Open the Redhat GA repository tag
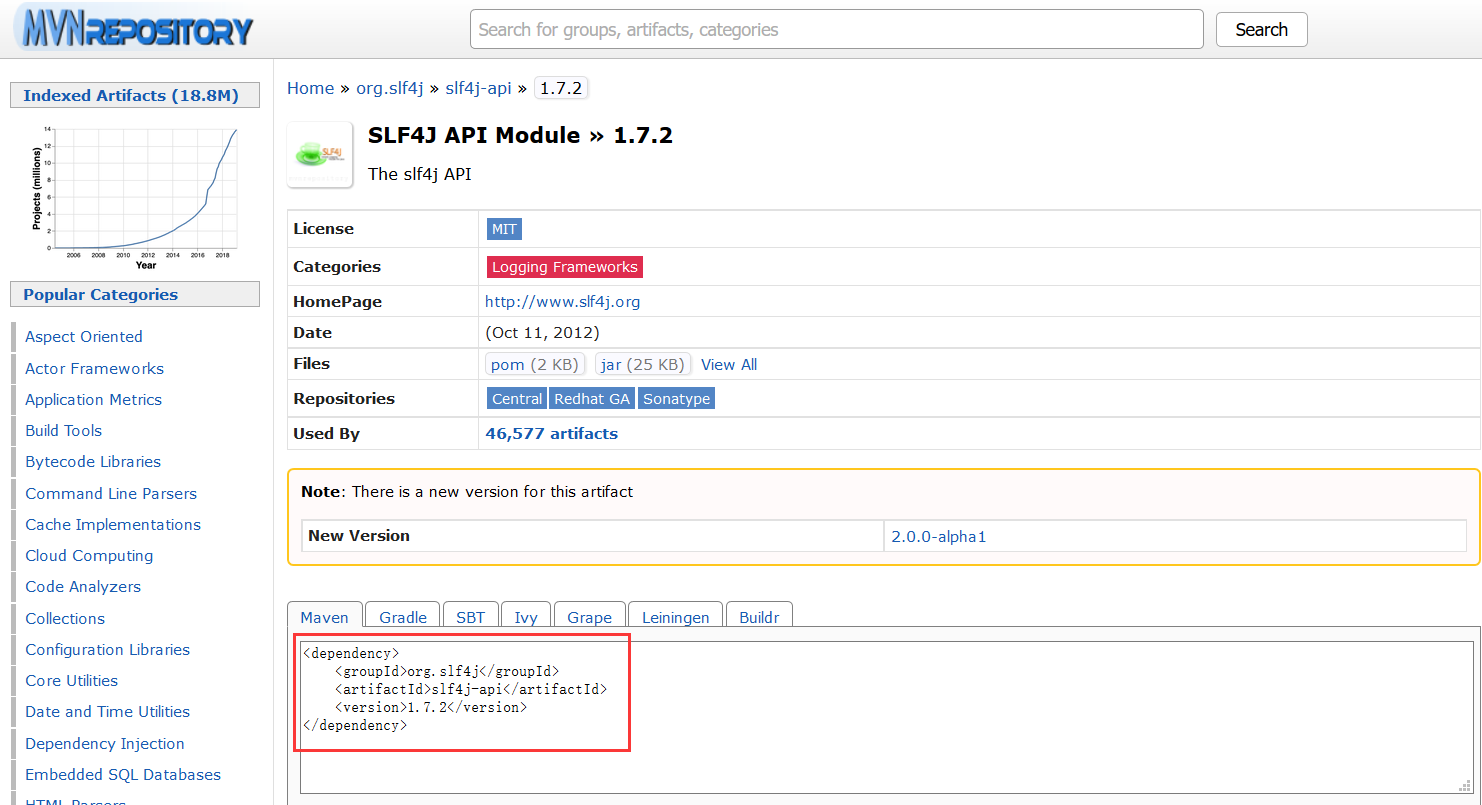This screenshot has height=805, width=1482. (x=592, y=399)
